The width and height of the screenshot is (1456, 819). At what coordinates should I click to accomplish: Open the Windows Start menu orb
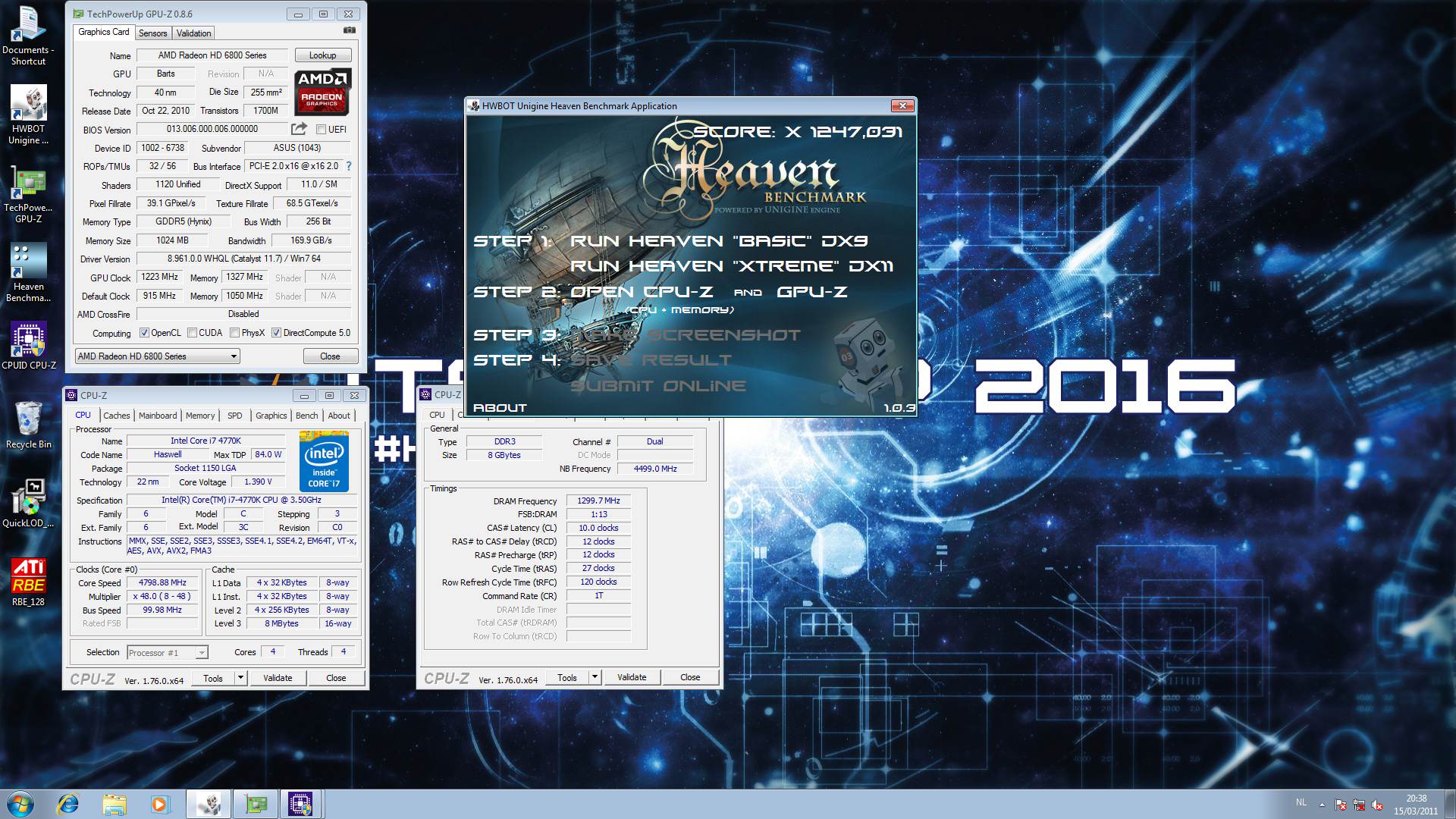point(20,804)
